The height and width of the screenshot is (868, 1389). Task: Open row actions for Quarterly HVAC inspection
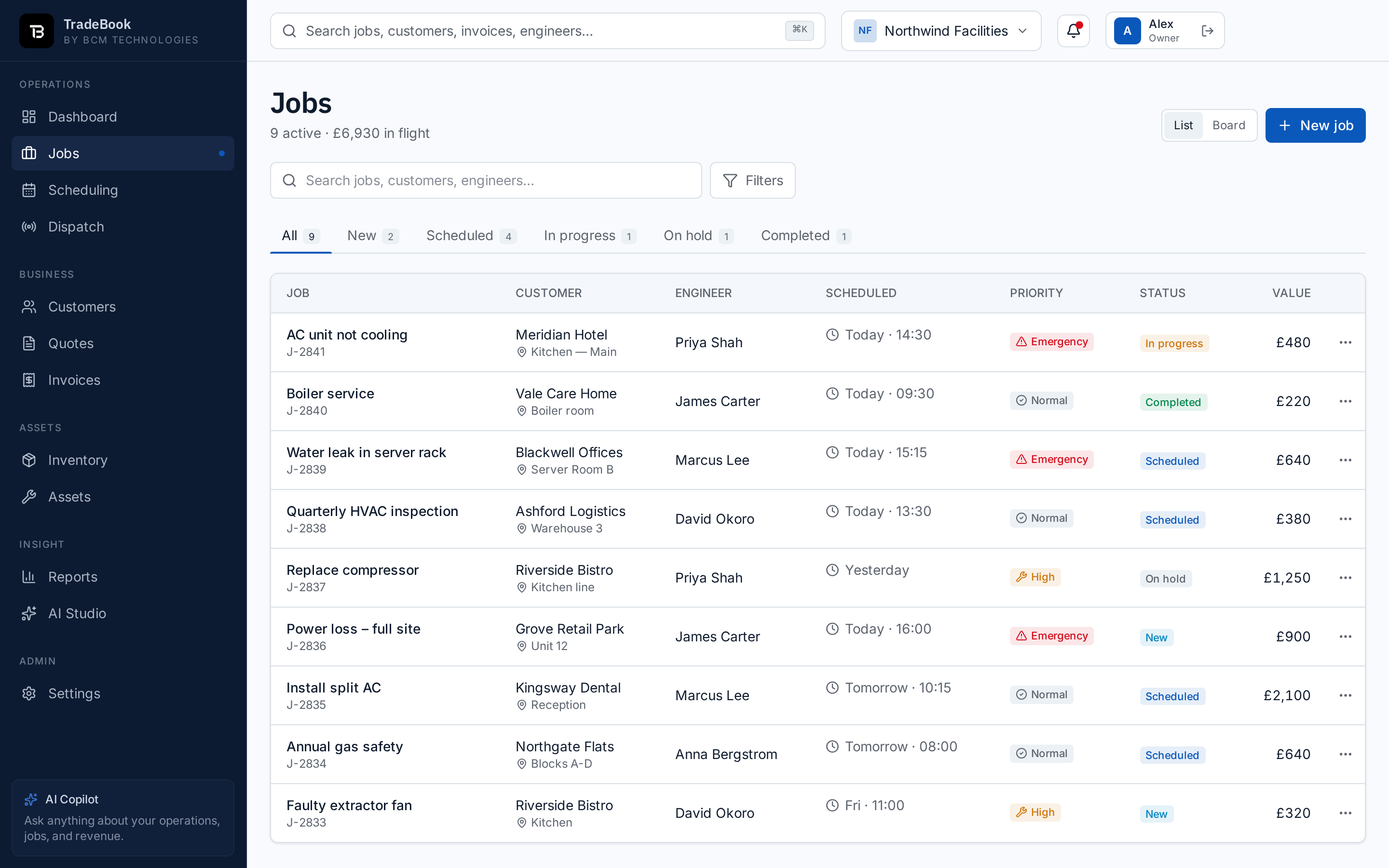tap(1346, 519)
